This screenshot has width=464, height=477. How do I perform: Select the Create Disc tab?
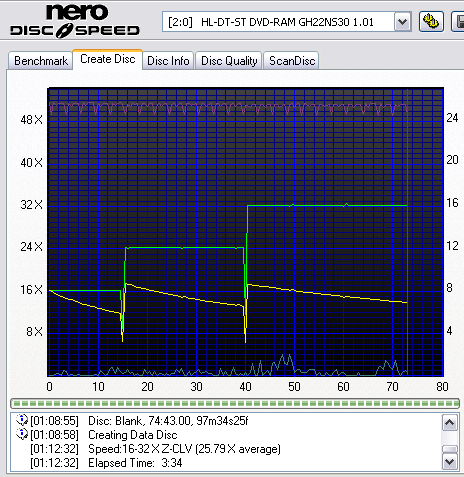coord(108,59)
